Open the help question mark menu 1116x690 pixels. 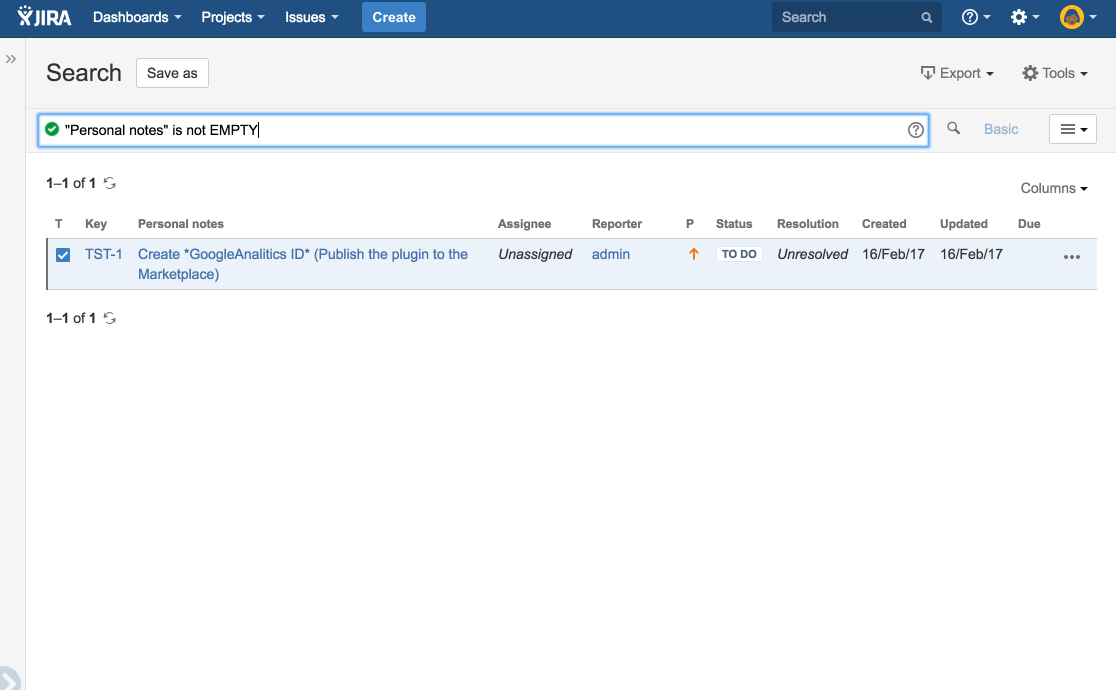coord(975,17)
